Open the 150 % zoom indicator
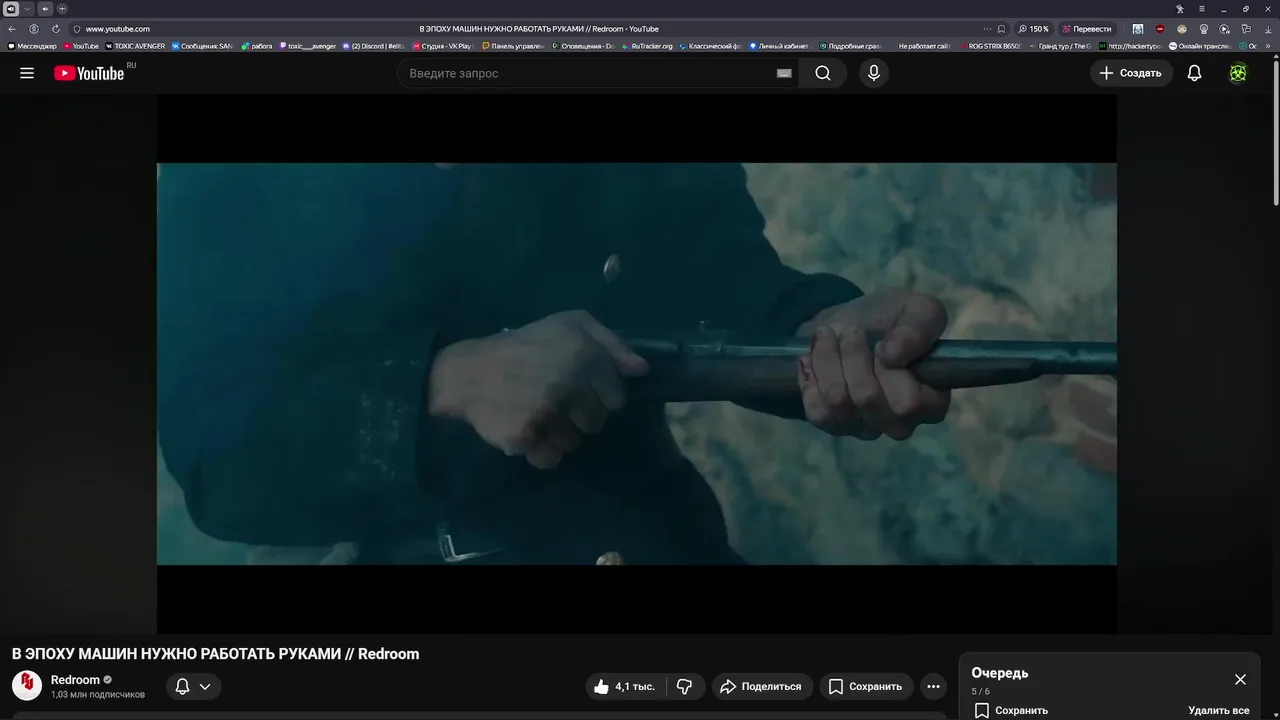1280x720 pixels. pos(1034,29)
